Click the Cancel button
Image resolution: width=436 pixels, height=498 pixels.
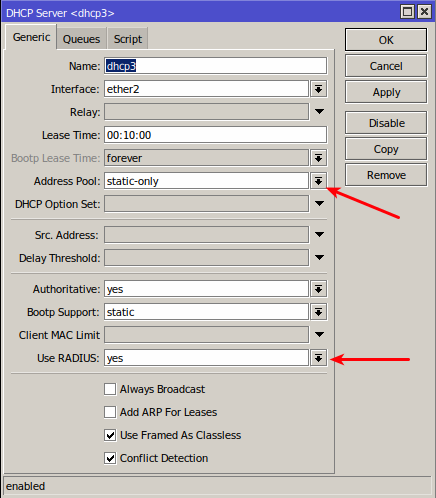click(x=386, y=66)
